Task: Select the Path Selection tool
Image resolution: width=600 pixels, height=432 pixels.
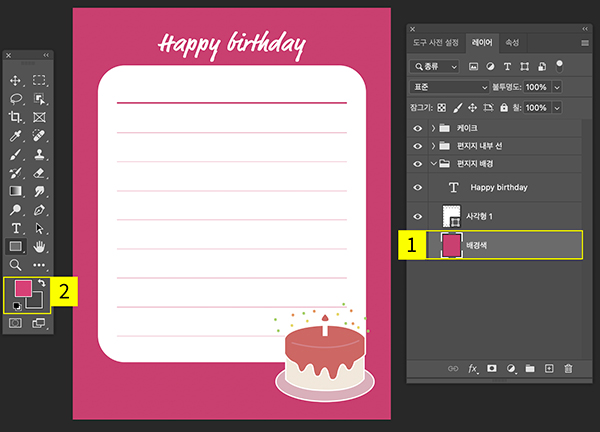Action: 39,228
